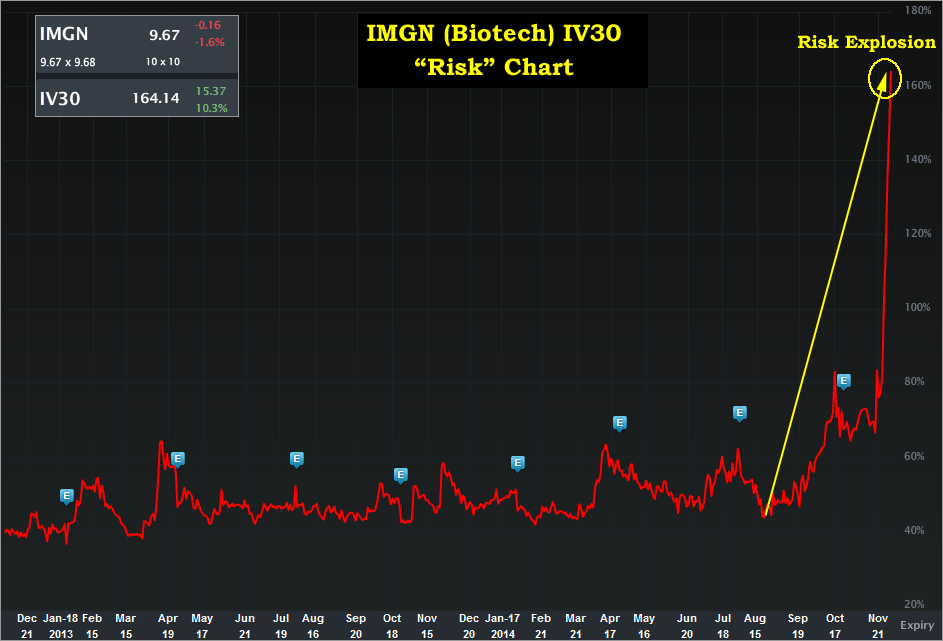Click the quote size 10 x 10

click(163, 61)
